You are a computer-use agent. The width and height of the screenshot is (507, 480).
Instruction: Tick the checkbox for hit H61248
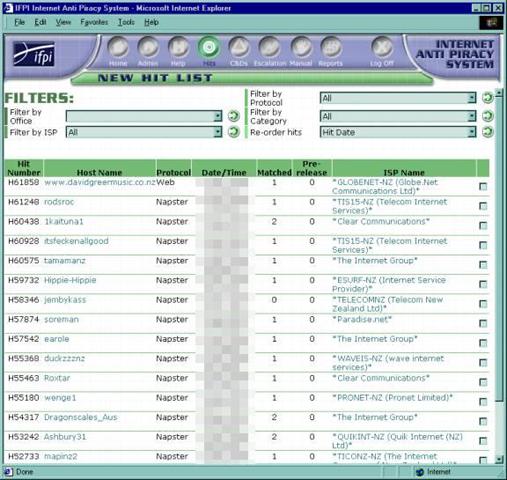pyautogui.click(x=483, y=206)
